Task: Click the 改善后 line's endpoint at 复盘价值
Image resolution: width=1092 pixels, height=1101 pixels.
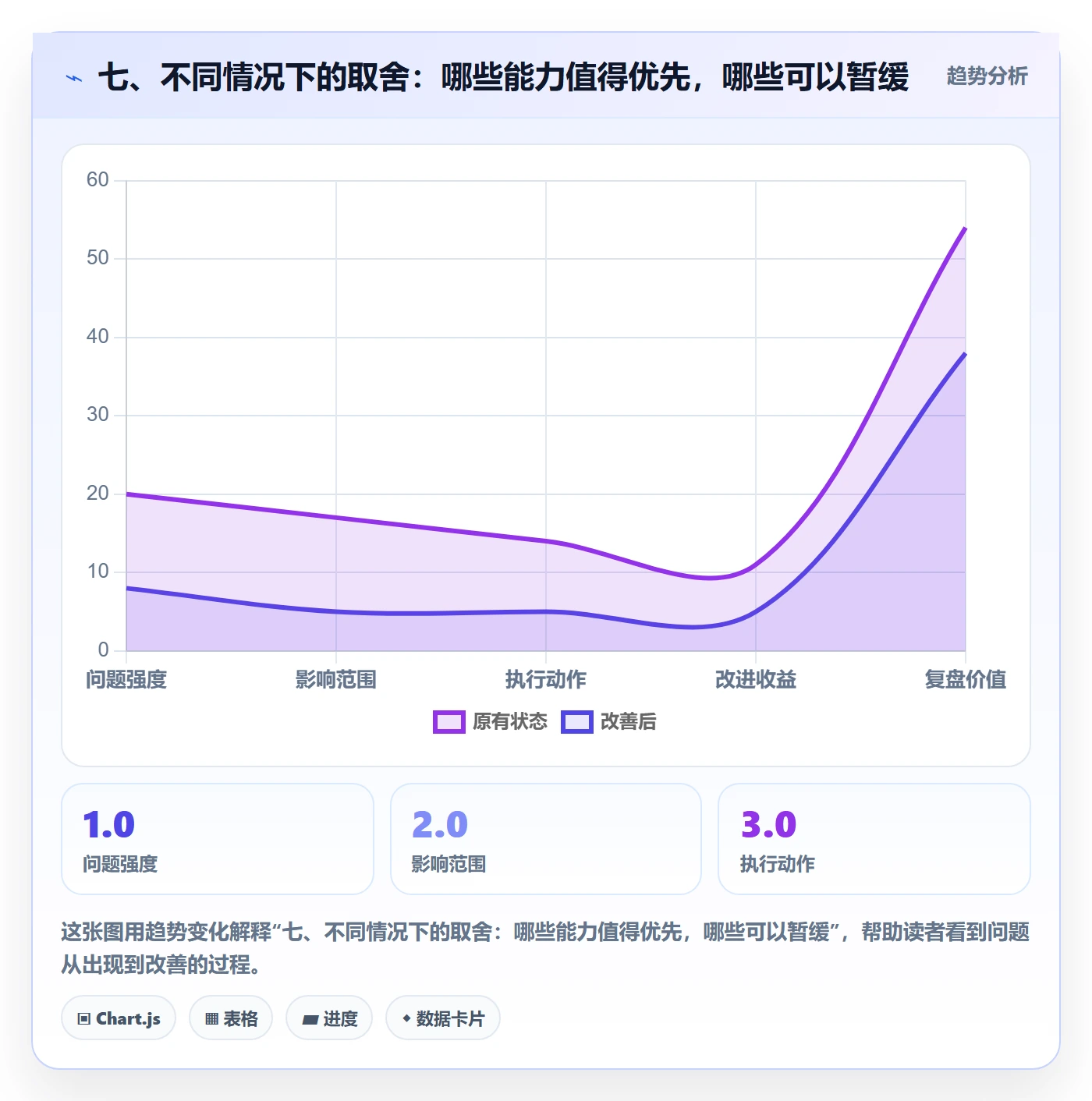Action: point(966,353)
